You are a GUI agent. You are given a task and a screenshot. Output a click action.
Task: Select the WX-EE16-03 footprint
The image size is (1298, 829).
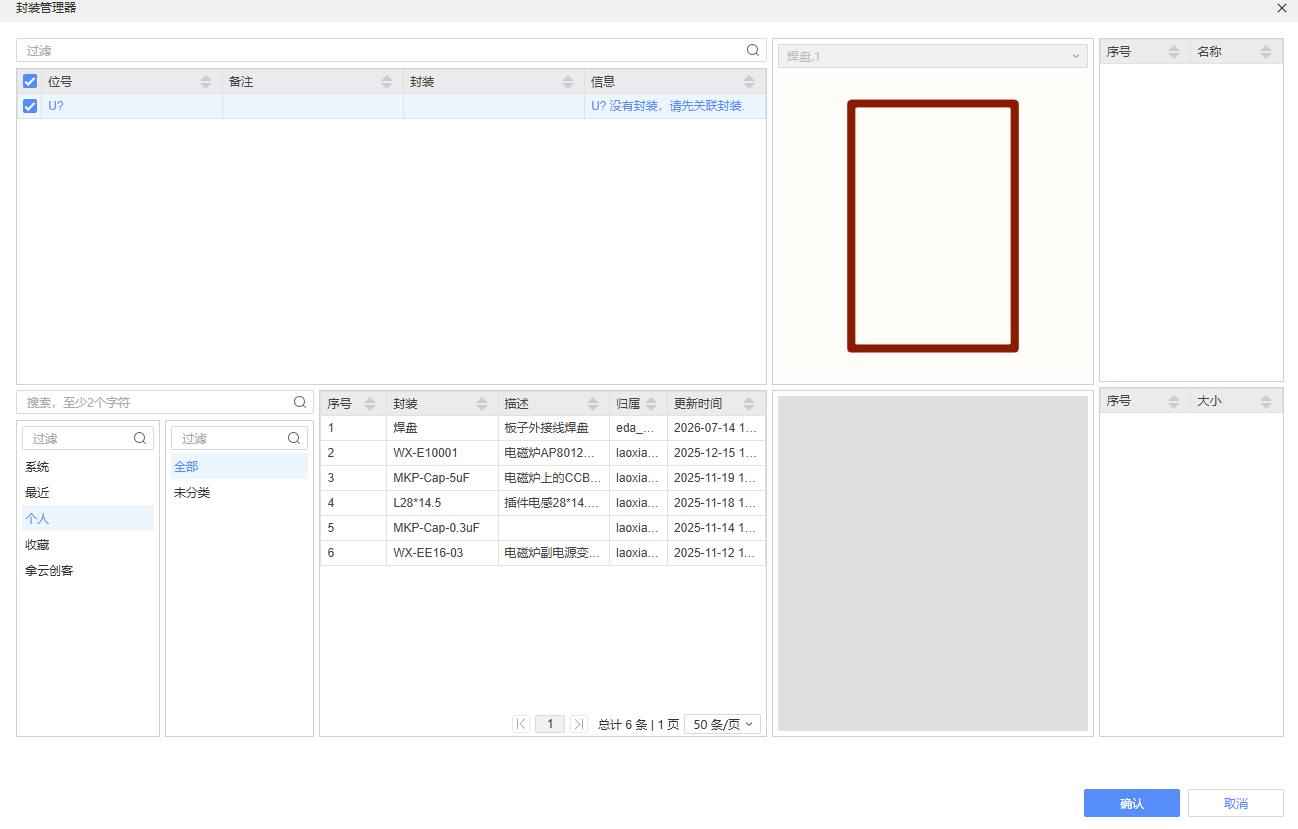(543, 553)
